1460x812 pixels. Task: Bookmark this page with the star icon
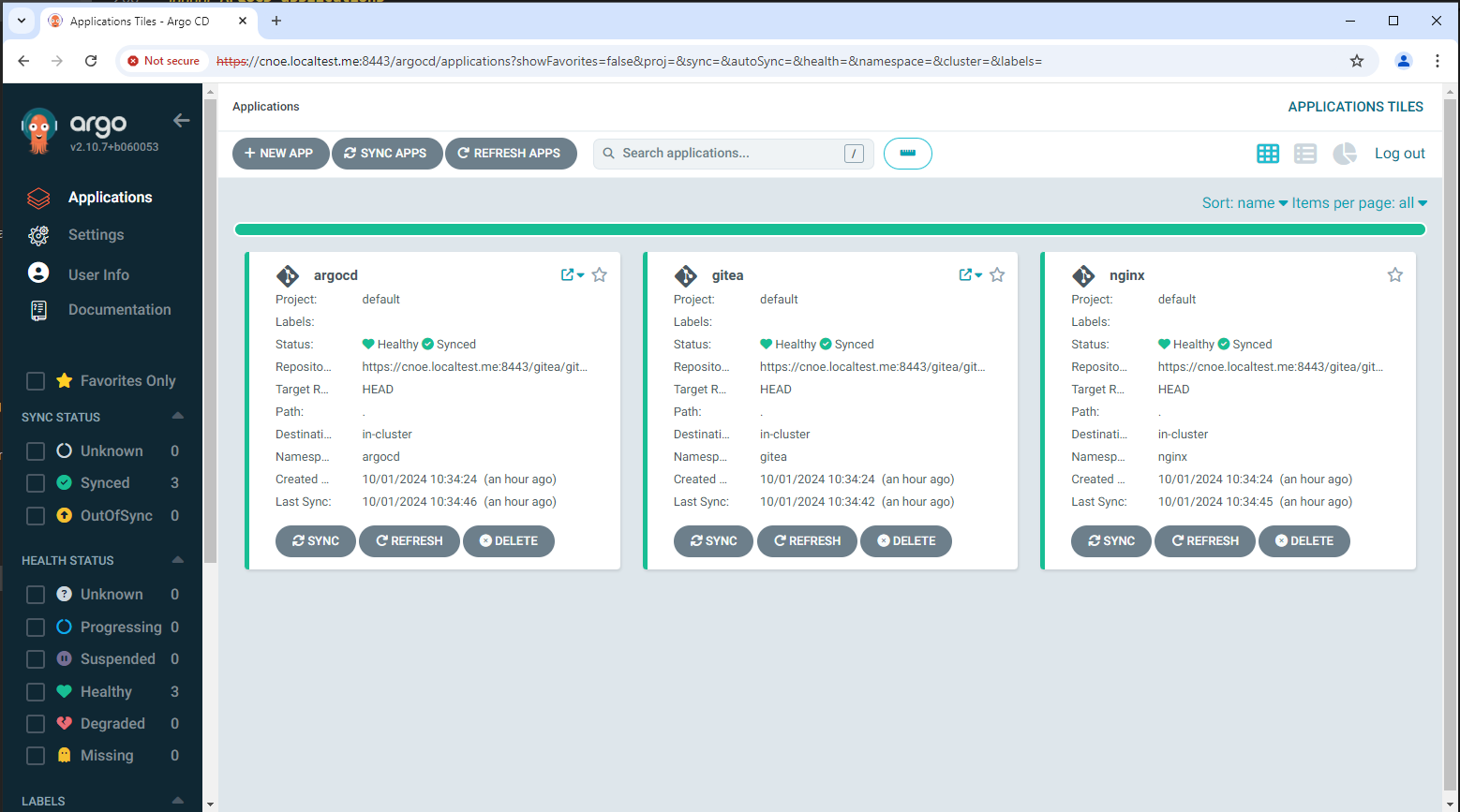tap(1356, 61)
